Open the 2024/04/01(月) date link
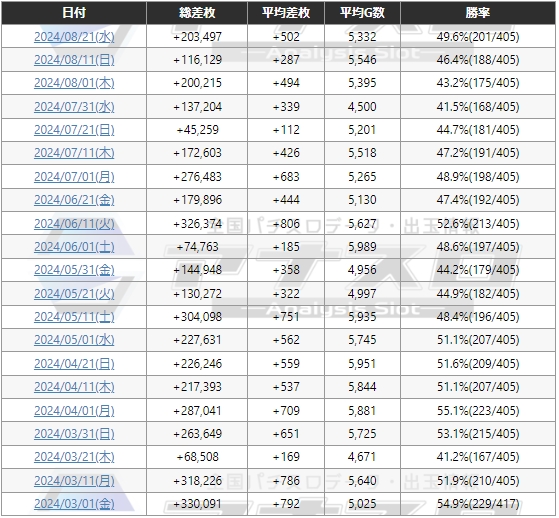The width and height of the screenshot is (559, 518). [74, 411]
